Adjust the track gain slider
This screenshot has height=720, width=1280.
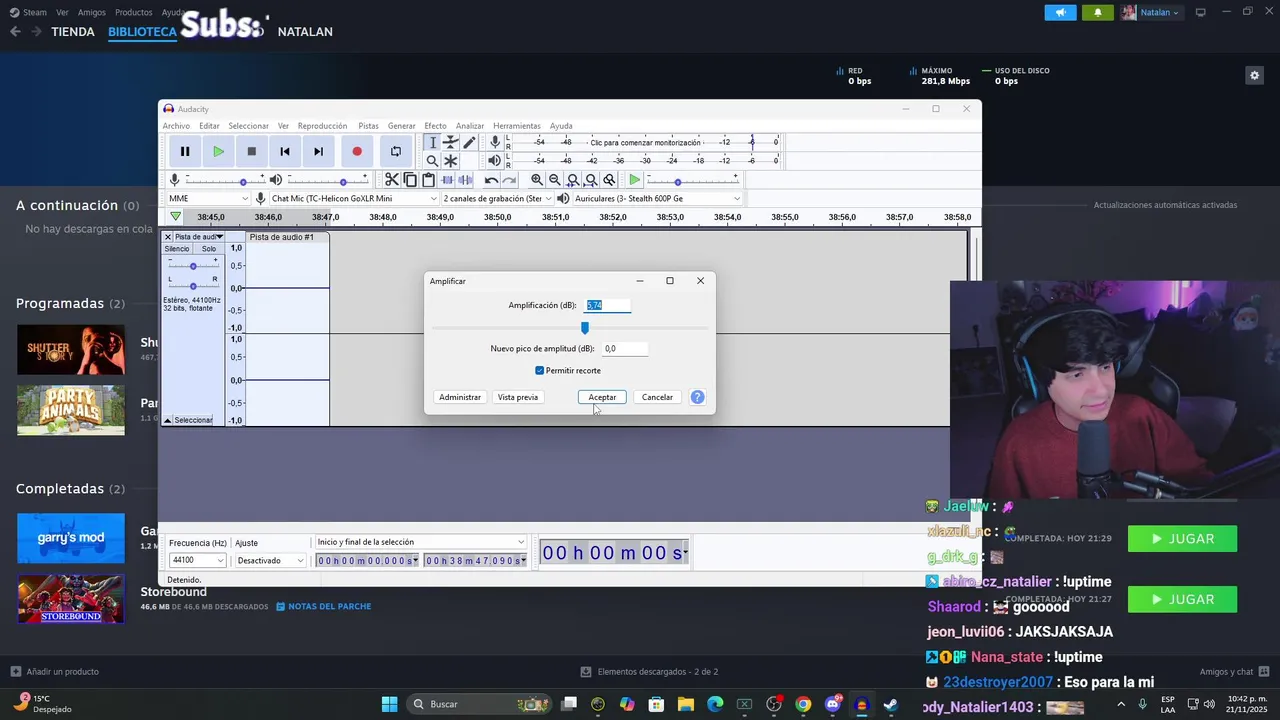coord(193,266)
